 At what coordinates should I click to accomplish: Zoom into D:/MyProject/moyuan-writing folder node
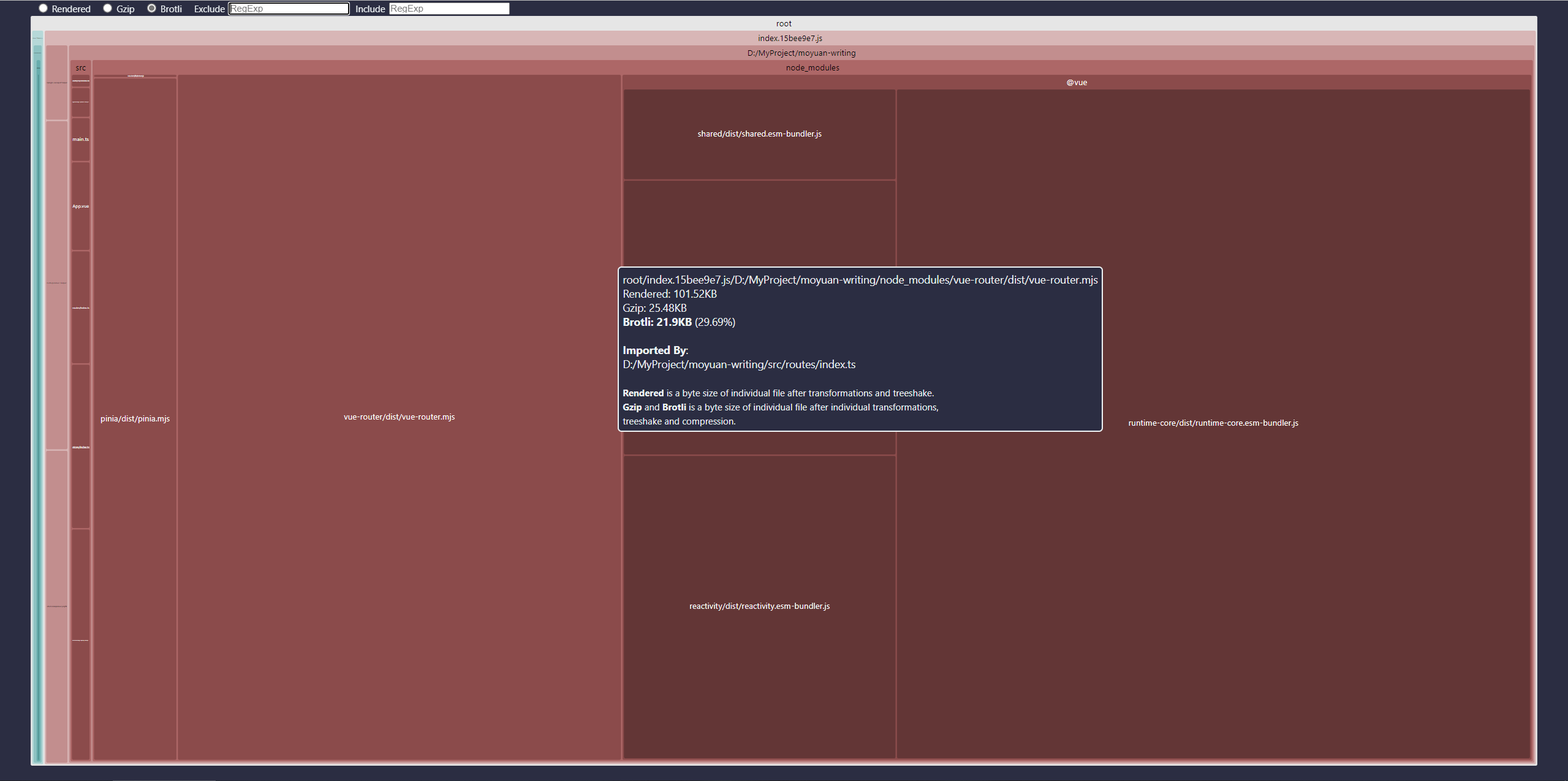click(801, 53)
